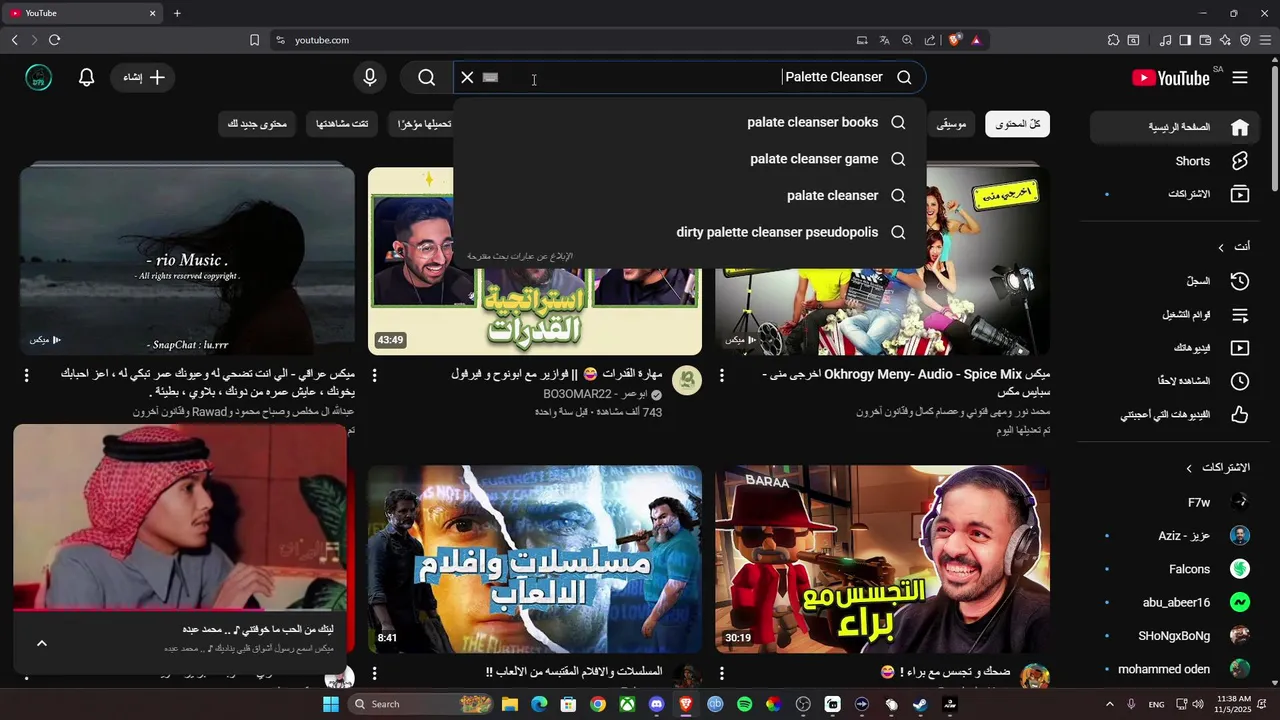Toggle the Brave sidebar panel icon
Viewport: 1280px width, 720px height.
click(1185, 40)
